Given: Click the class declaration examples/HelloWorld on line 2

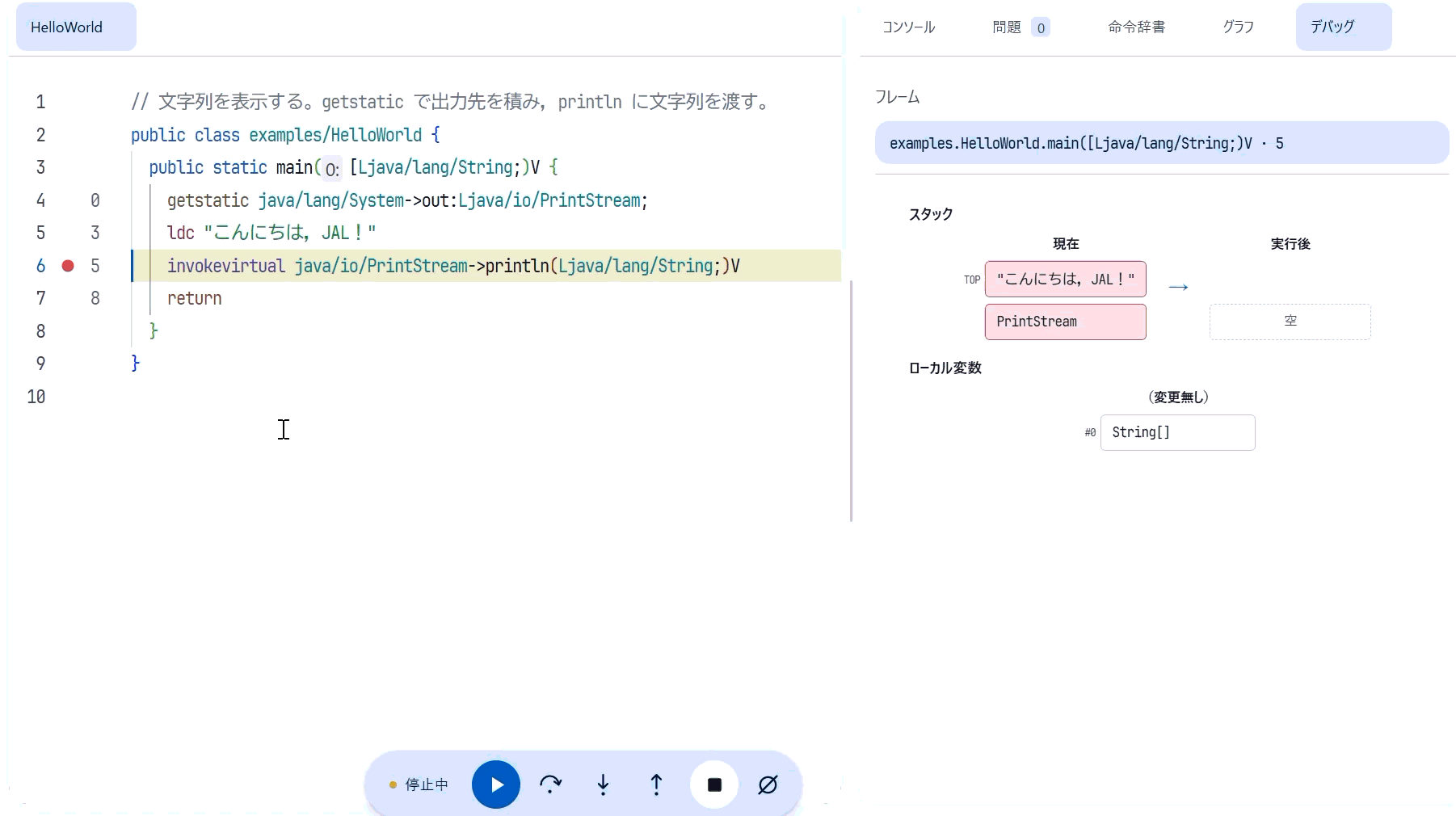Looking at the screenshot, I should pos(335,135).
